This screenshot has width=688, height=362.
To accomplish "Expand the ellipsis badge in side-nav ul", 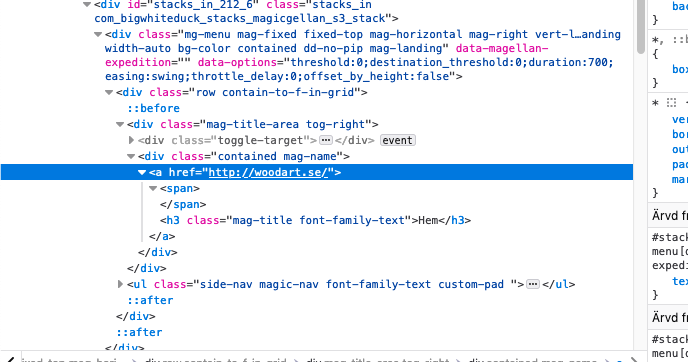I will (533, 284).
